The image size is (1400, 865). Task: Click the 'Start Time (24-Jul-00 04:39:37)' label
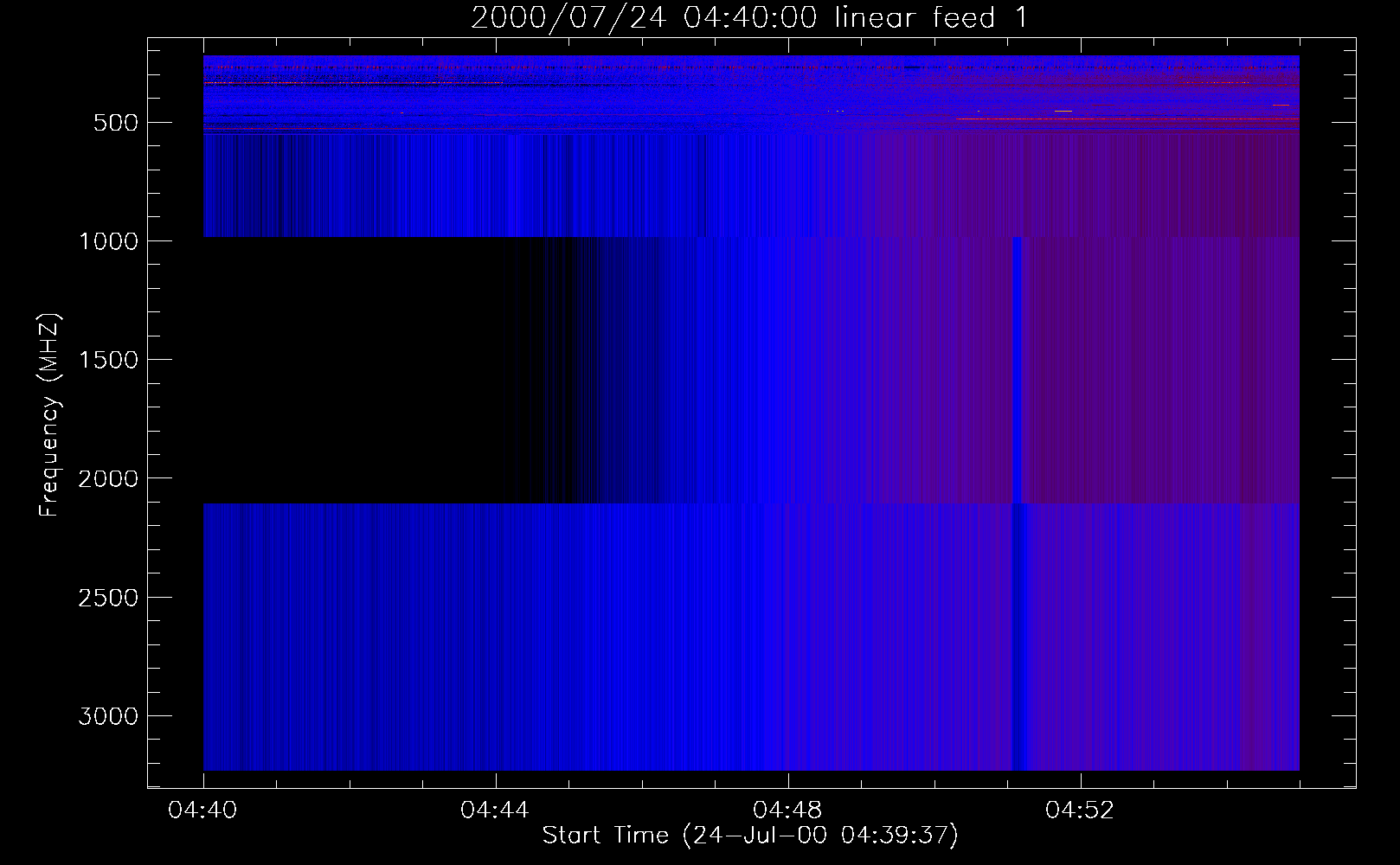[x=750, y=836]
